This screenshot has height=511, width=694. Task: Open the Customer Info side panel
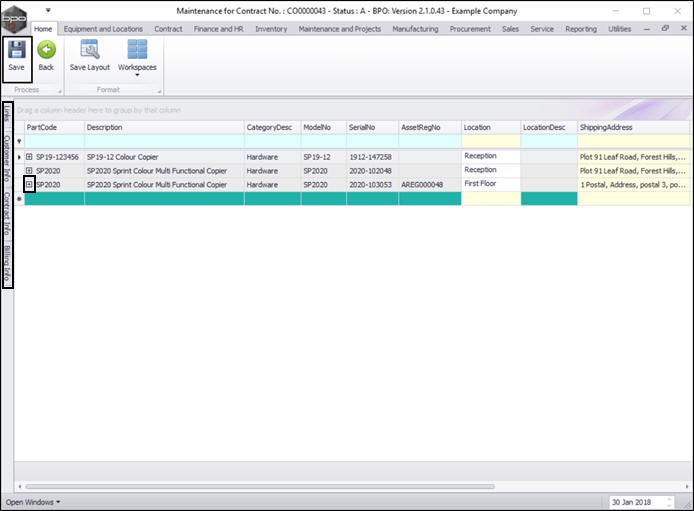coord(7,158)
